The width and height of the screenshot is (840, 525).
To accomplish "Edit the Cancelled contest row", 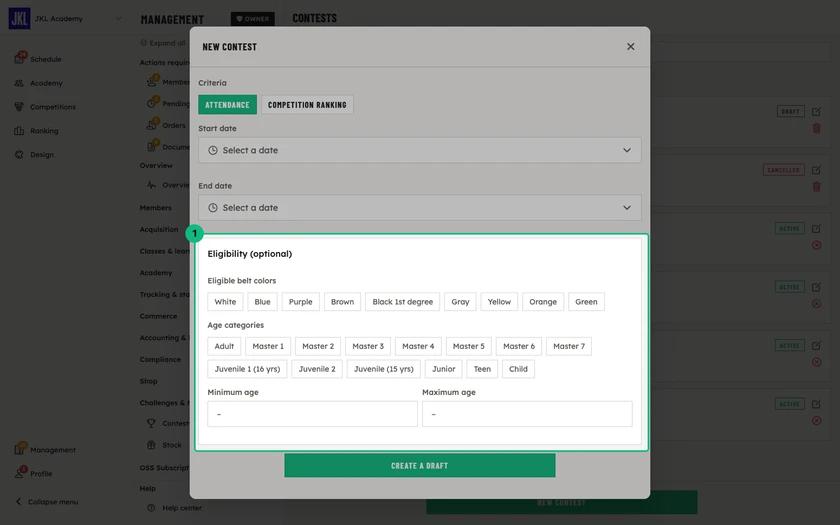I will (816, 170).
